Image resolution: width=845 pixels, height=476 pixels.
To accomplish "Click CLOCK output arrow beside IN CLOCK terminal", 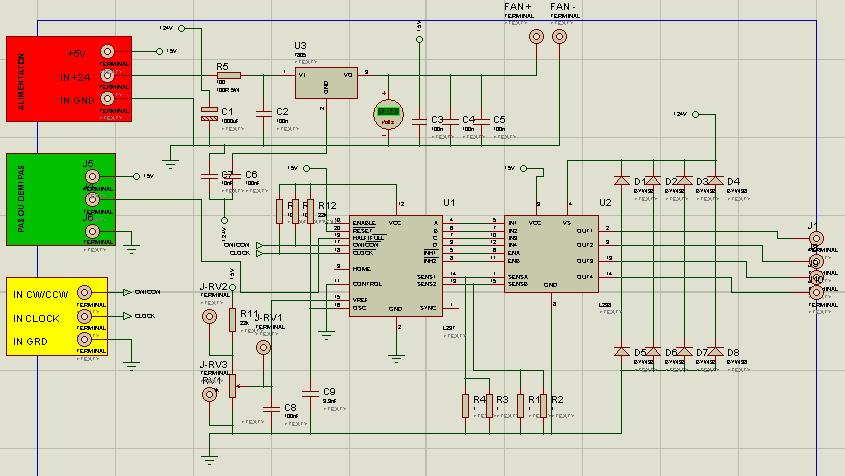I will (x=127, y=316).
